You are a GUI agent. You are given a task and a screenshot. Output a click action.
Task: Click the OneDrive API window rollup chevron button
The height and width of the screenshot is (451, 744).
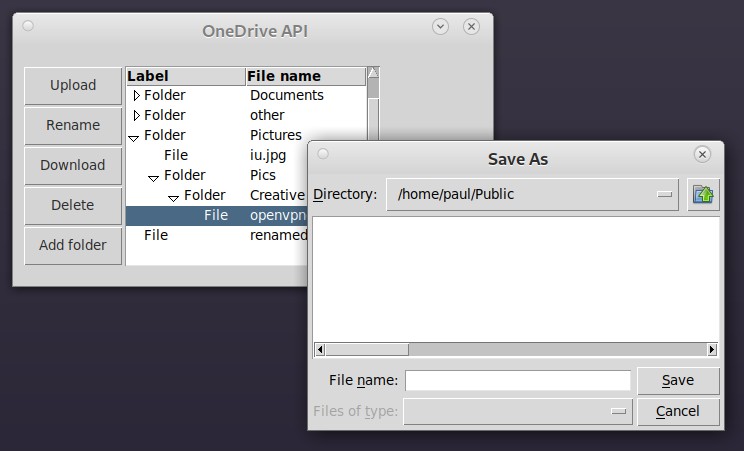(x=440, y=27)
